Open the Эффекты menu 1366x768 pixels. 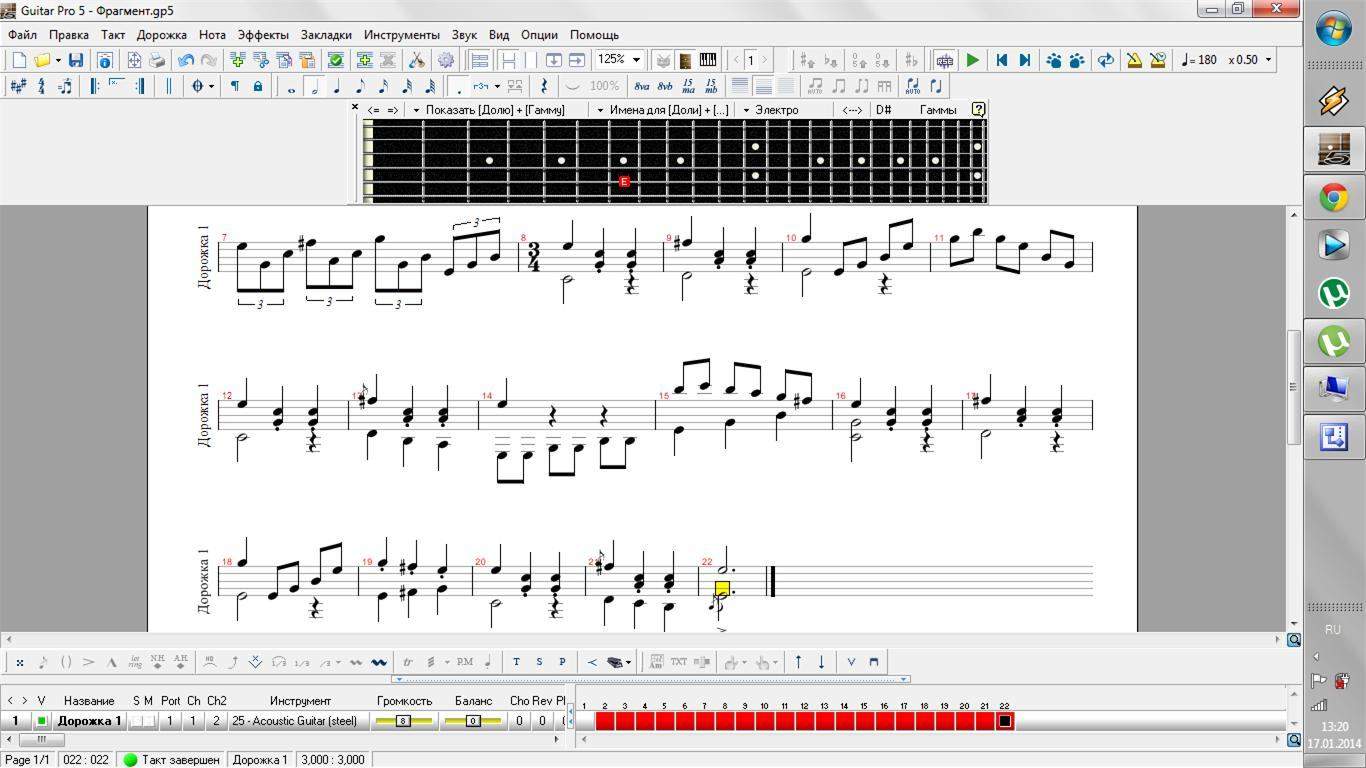point(263,35)
